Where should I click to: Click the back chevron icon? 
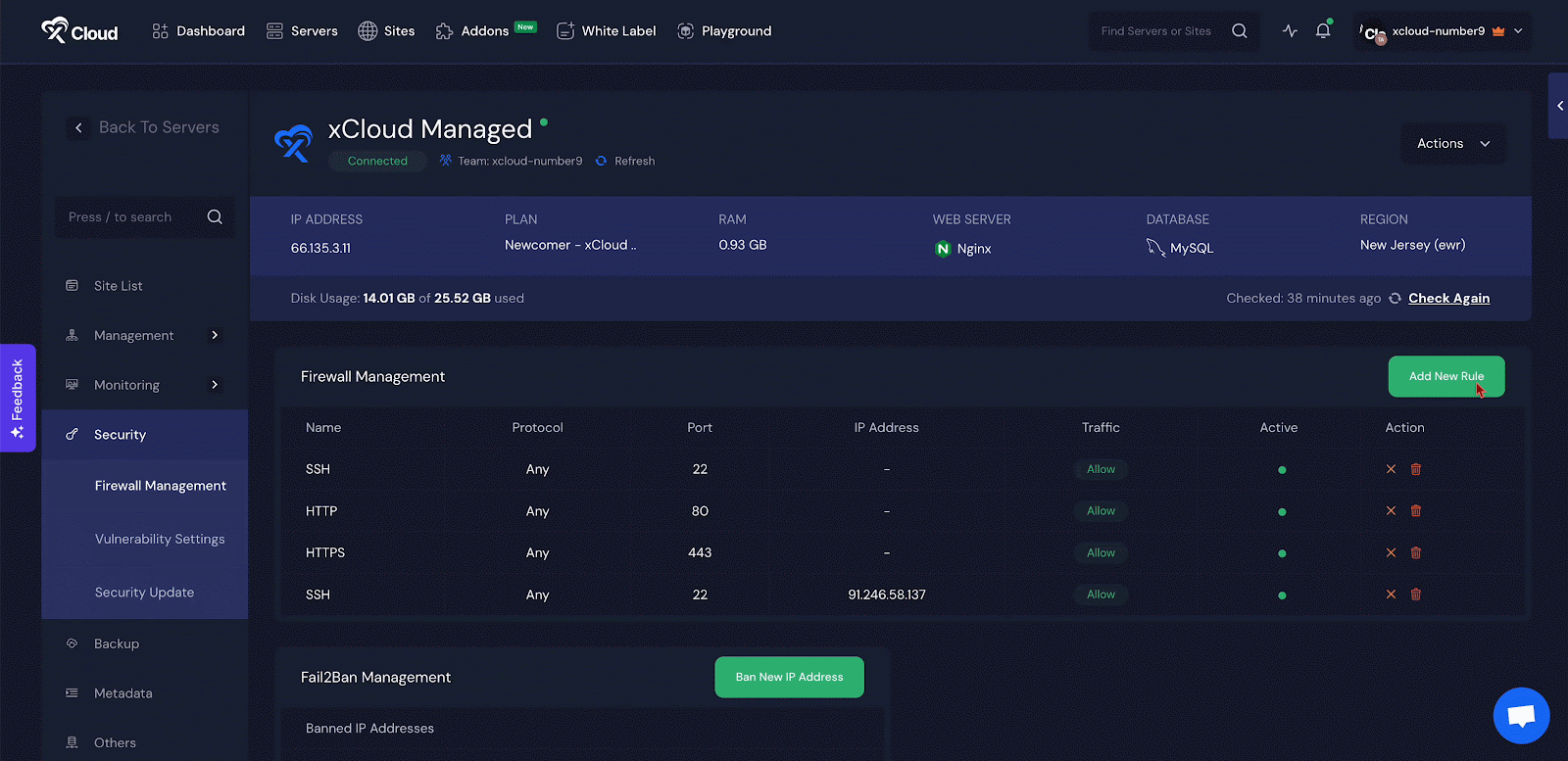pos(79,127)
